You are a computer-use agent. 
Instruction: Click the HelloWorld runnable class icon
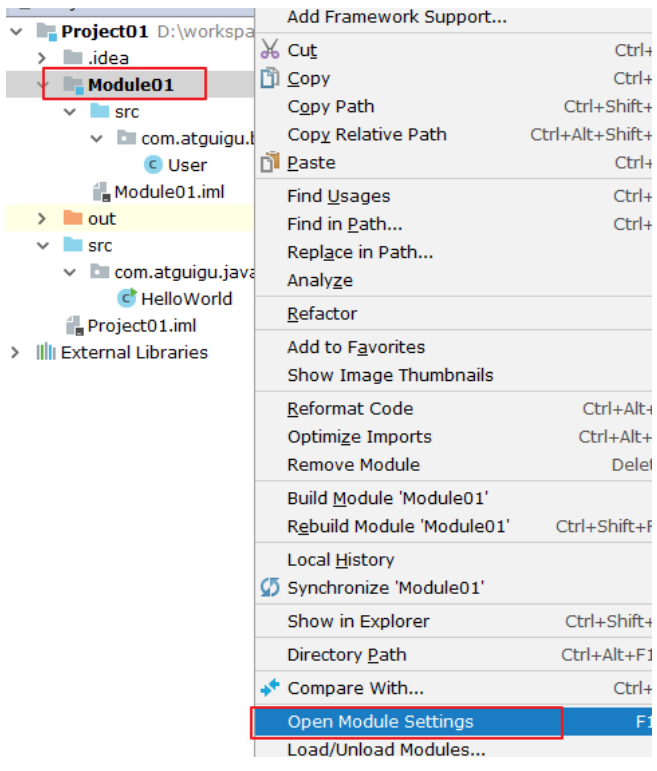[x=126, y=298]
